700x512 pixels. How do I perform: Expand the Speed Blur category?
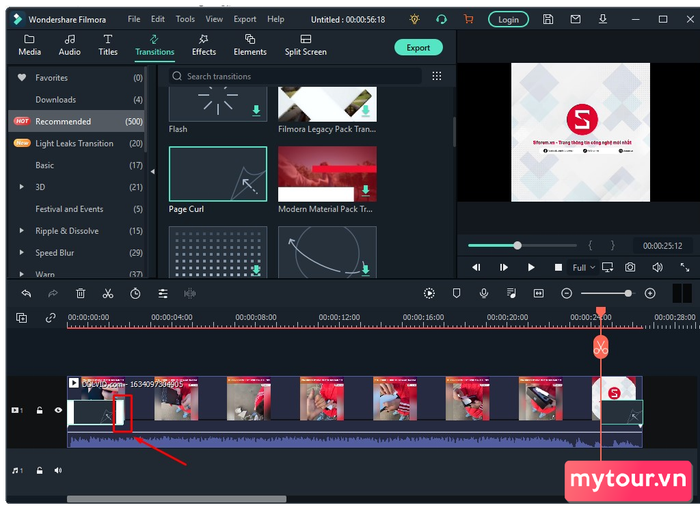[21, 253]
